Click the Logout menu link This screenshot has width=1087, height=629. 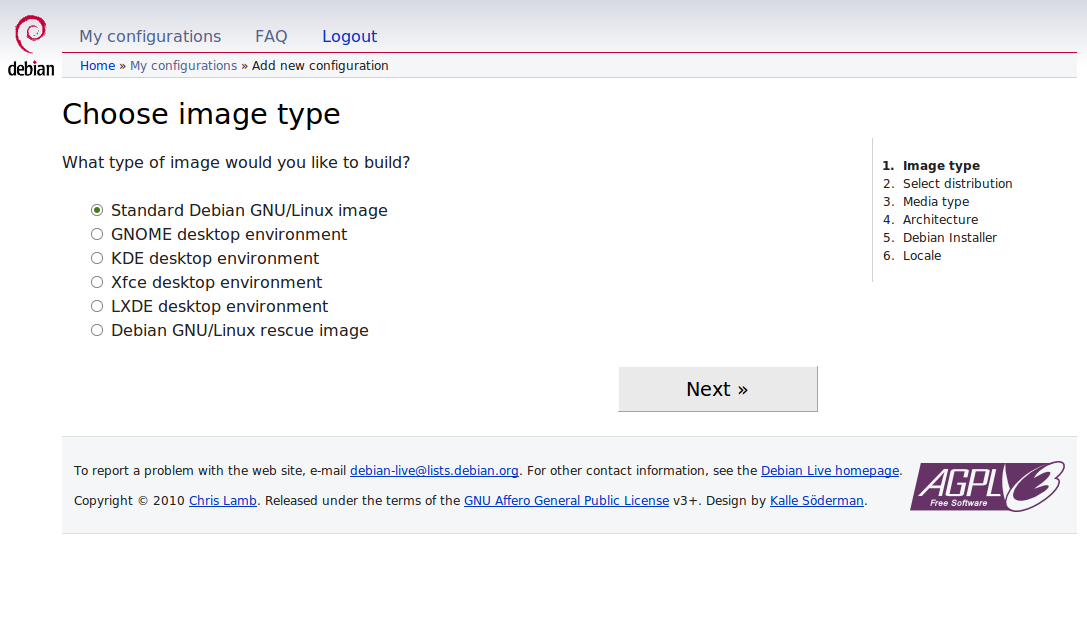pos(349,36)
